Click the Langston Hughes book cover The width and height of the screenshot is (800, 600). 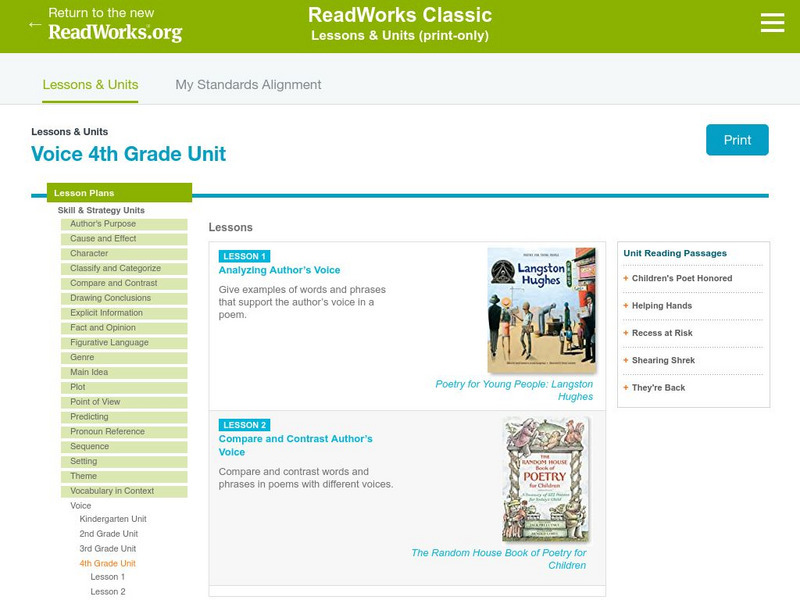541,310
